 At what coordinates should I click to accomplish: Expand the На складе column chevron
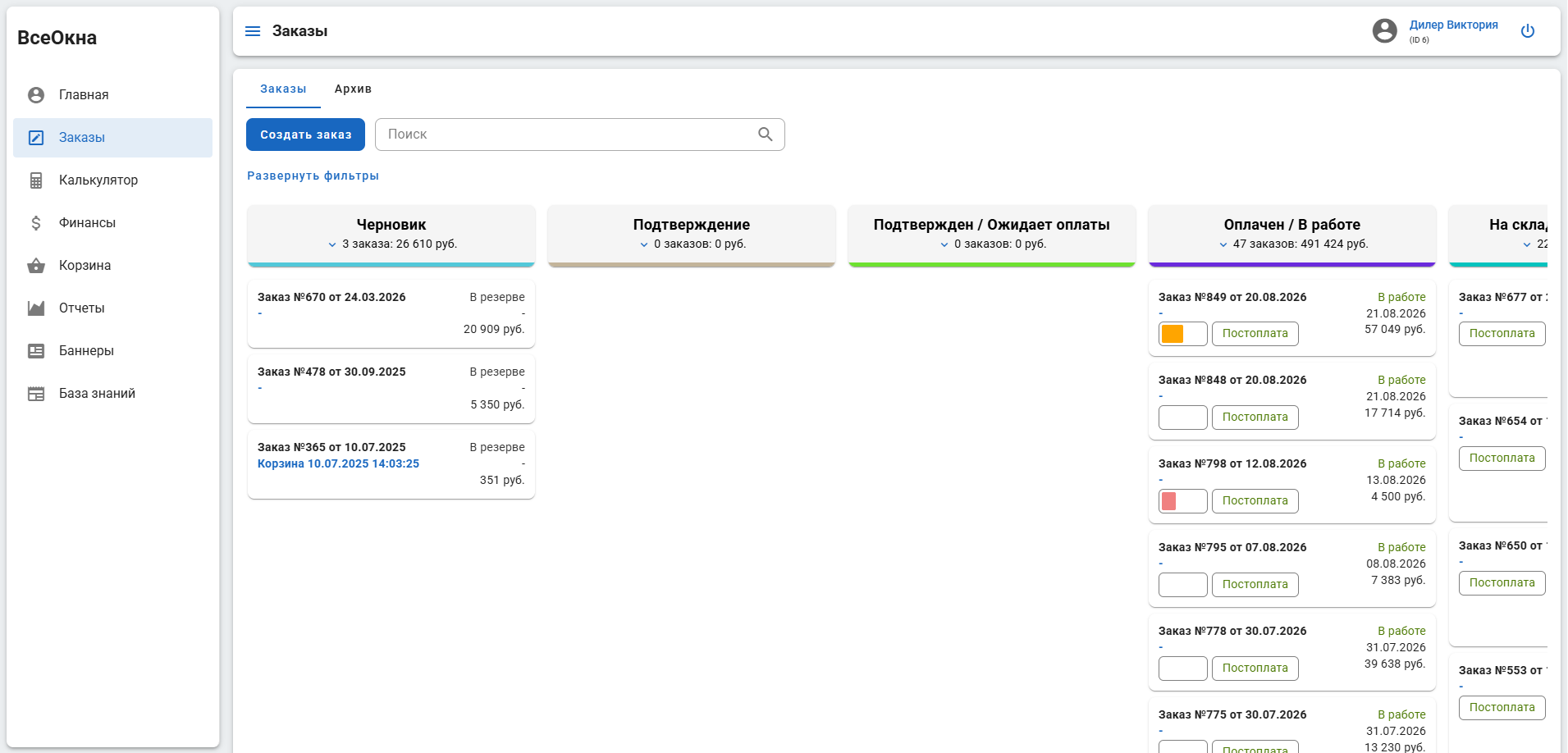[1527, 244]
